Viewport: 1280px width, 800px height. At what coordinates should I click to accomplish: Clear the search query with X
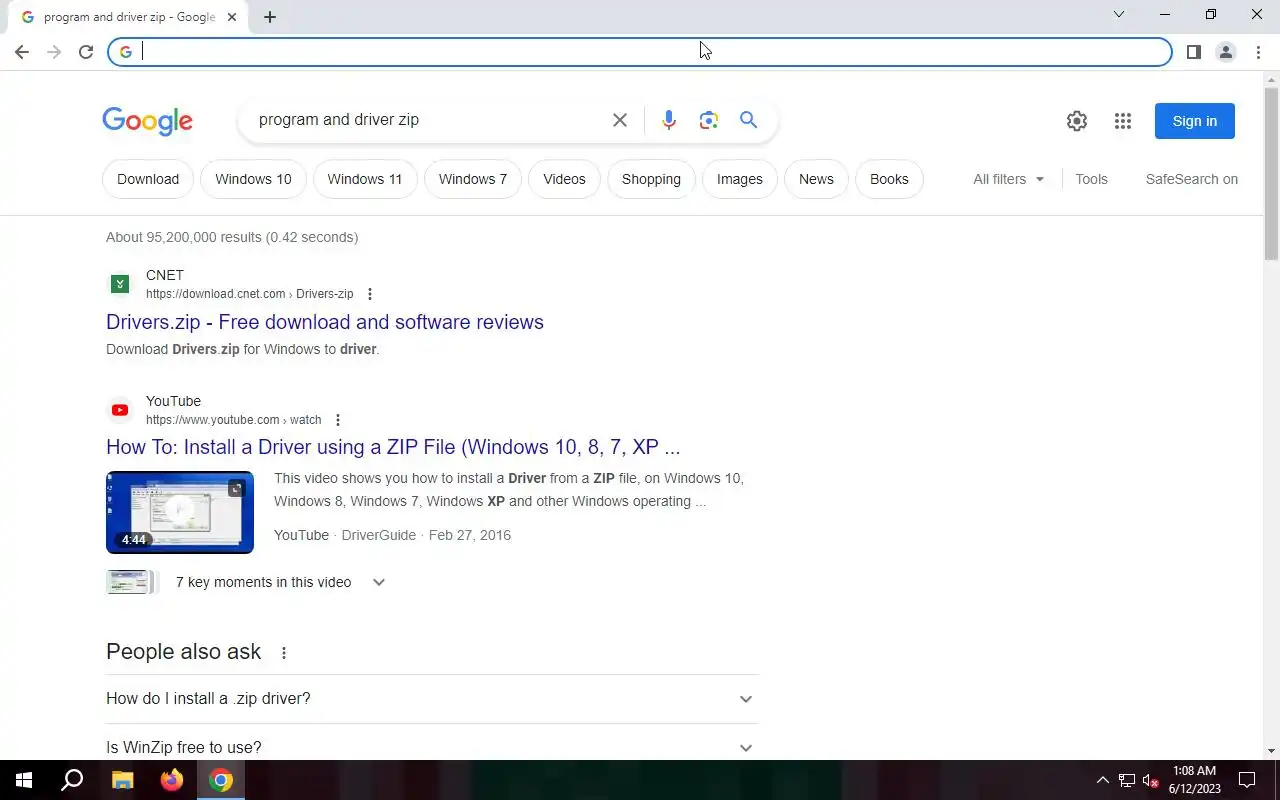(620, 120)
